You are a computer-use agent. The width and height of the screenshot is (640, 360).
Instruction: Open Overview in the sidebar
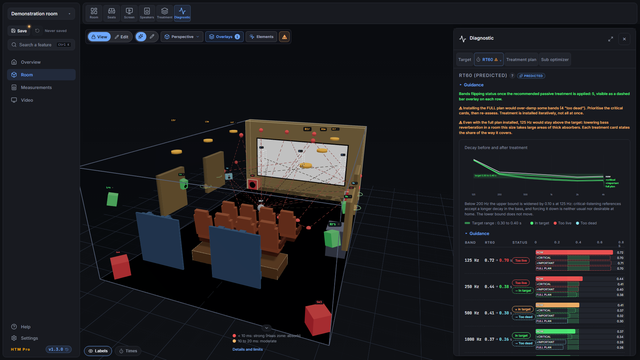[41, 62]
